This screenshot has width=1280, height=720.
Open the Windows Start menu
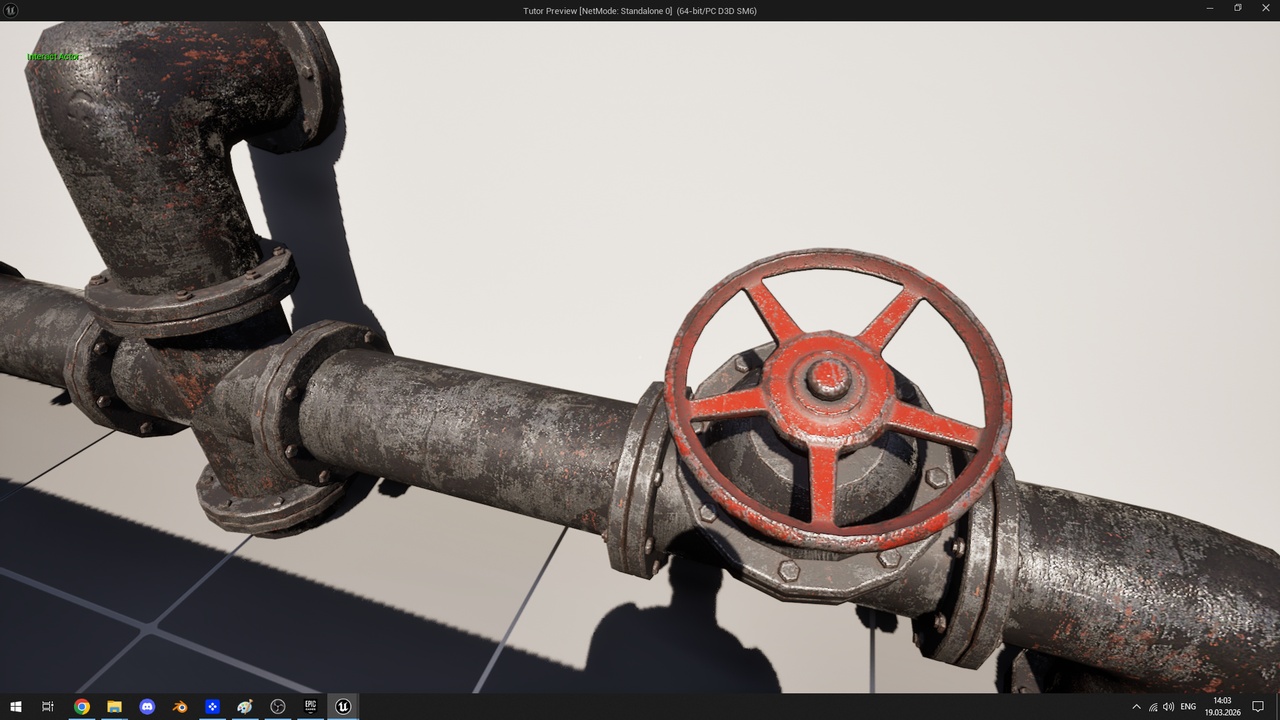(16, 706)
